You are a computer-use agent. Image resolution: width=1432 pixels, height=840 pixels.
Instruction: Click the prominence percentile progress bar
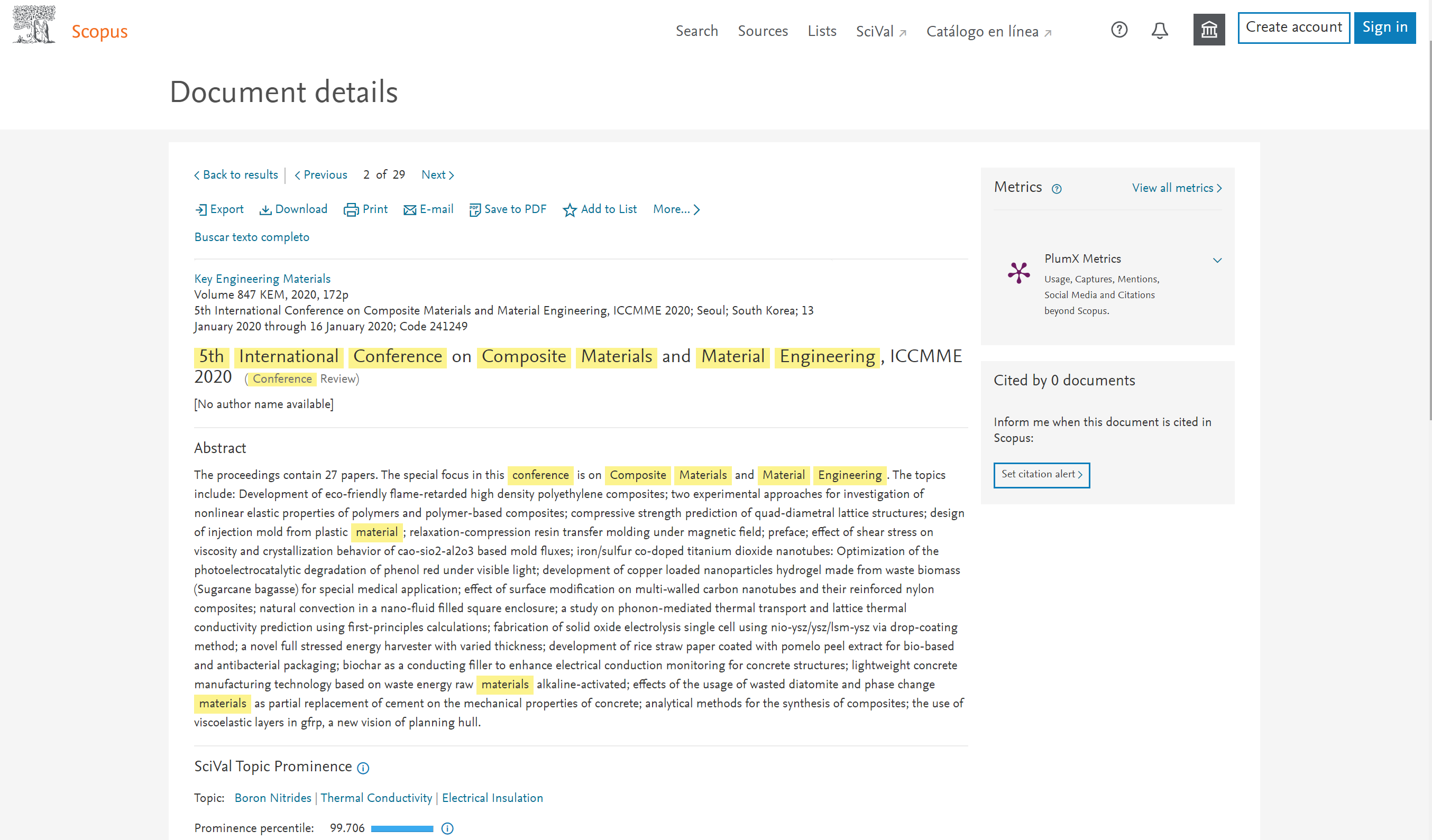[x=402, y=829]
